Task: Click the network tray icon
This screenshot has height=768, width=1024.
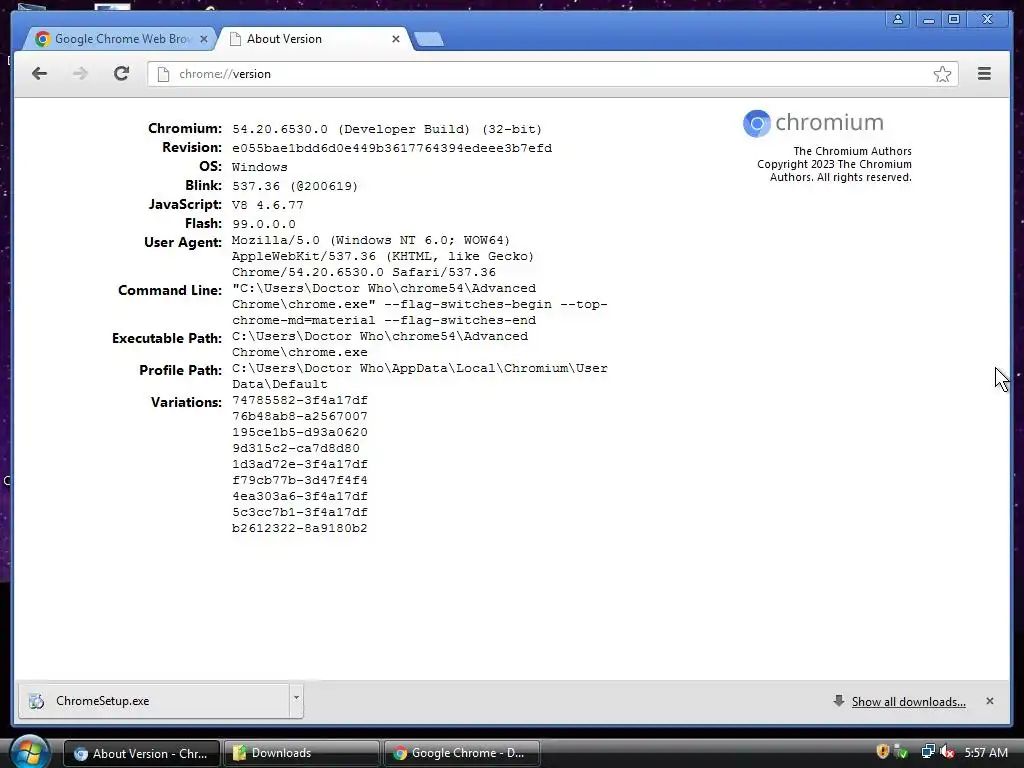Action: pos(927,752)
